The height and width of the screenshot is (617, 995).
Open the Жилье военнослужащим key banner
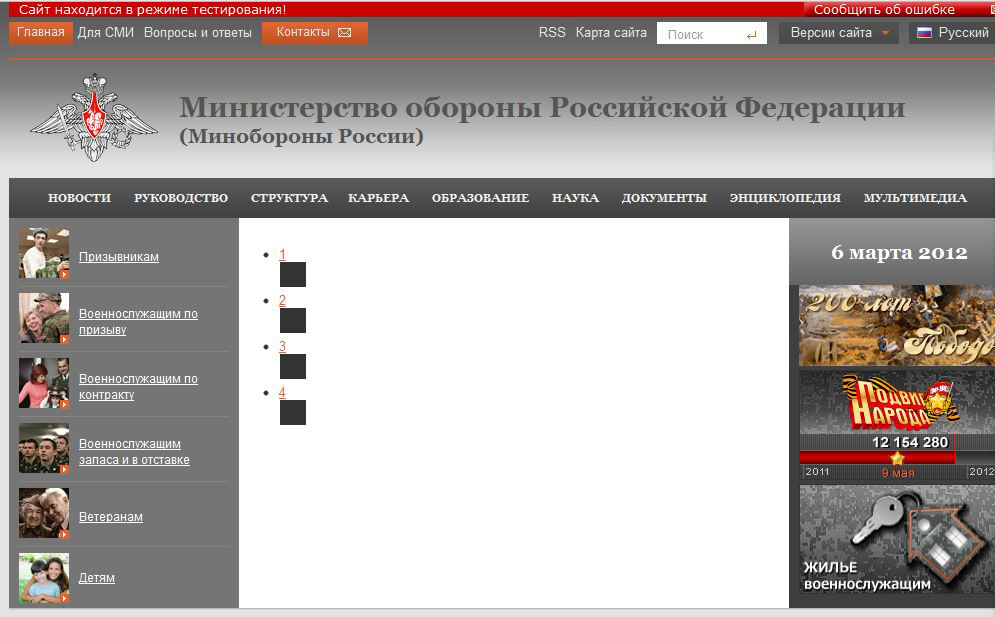tap(896, 539)
